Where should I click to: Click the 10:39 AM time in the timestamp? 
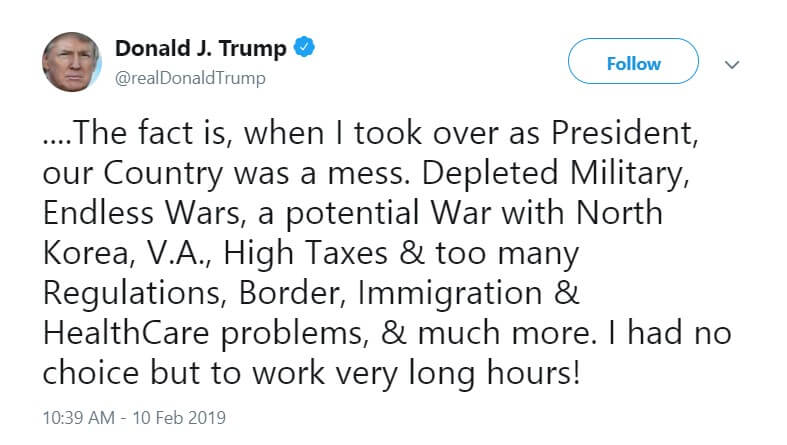(76, 416)
